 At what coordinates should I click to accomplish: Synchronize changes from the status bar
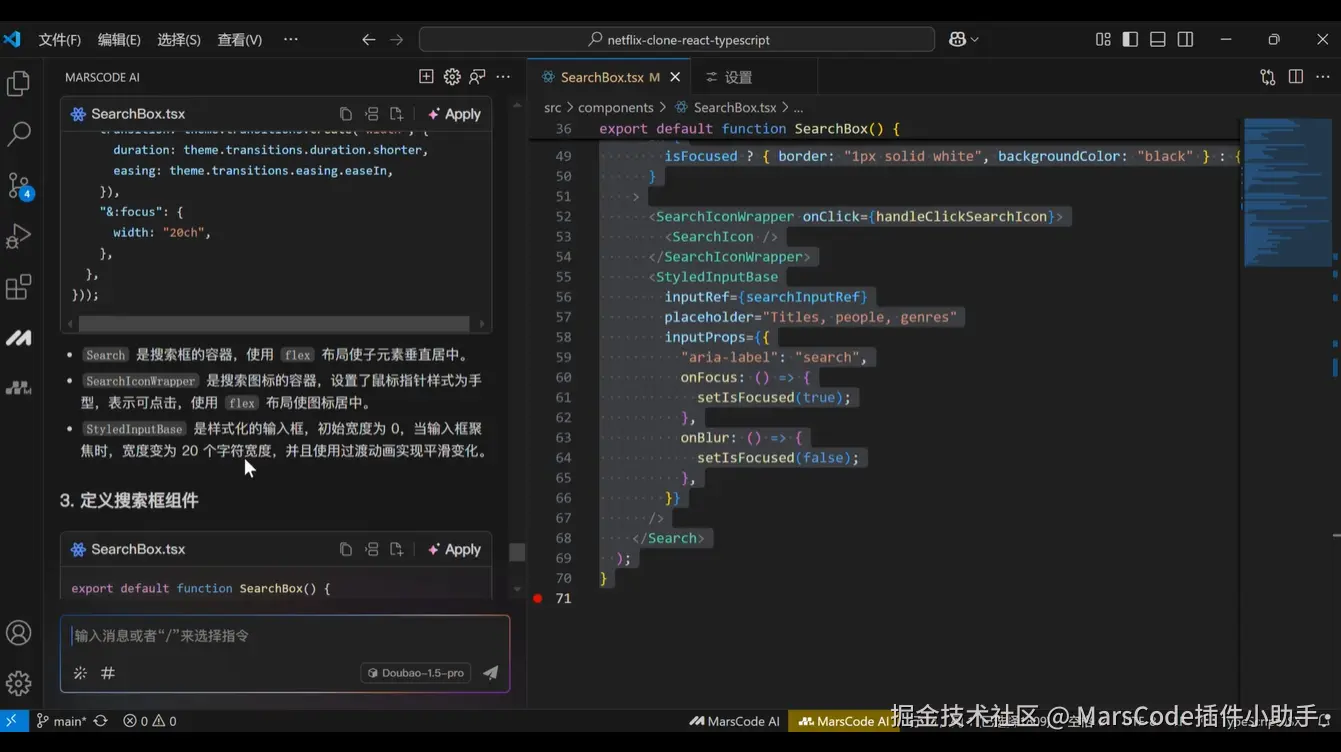101,721
